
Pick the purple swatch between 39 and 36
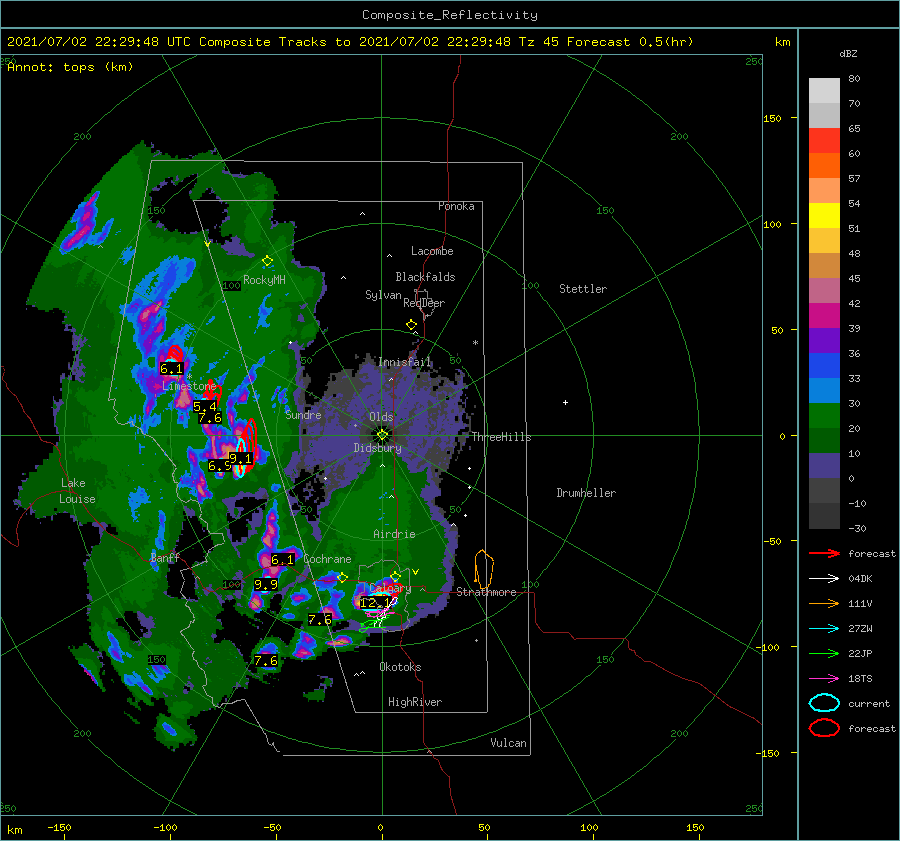pos(824,340)
